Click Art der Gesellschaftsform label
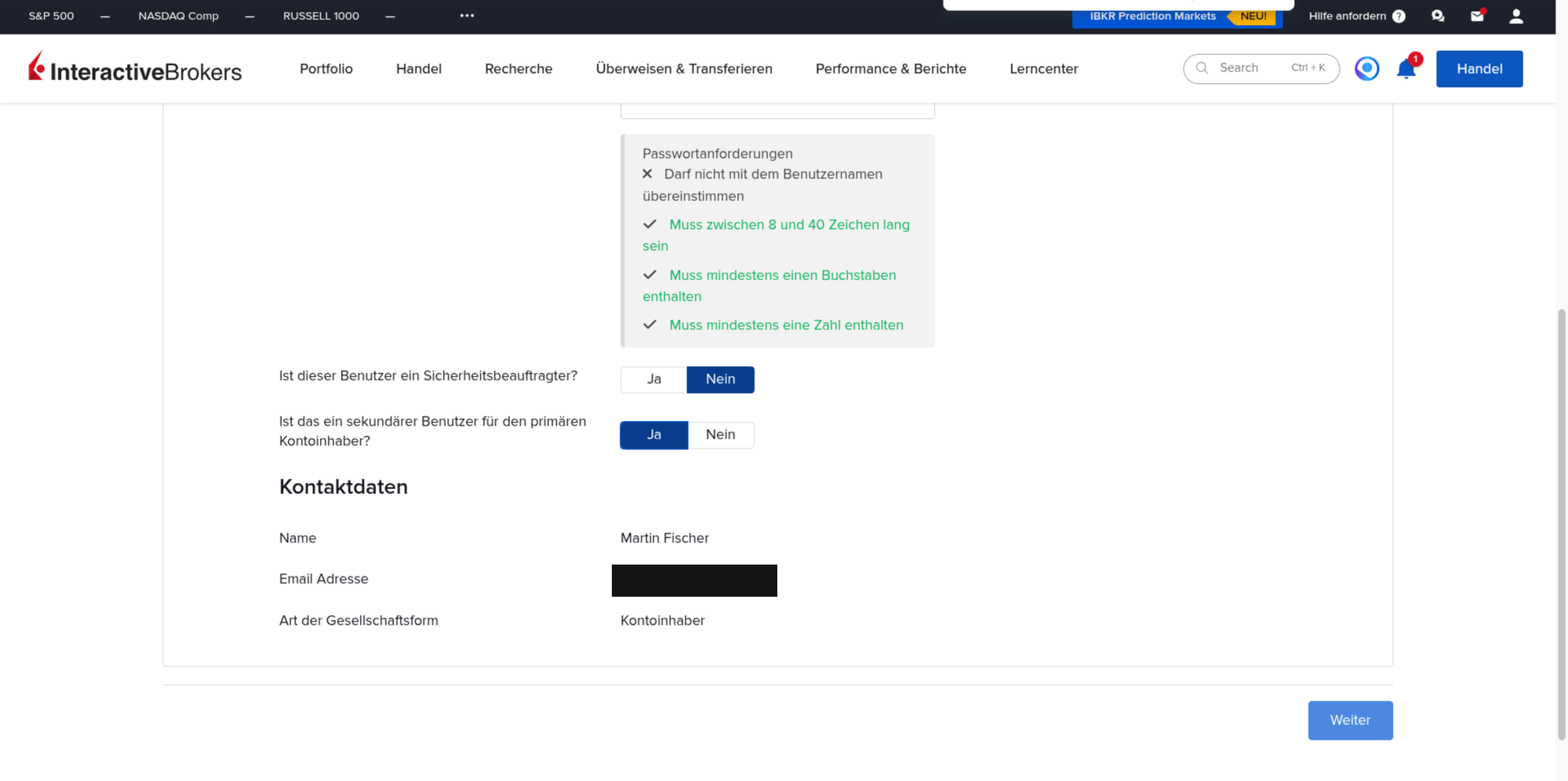1568x781 pixels. tap(358, 620)
